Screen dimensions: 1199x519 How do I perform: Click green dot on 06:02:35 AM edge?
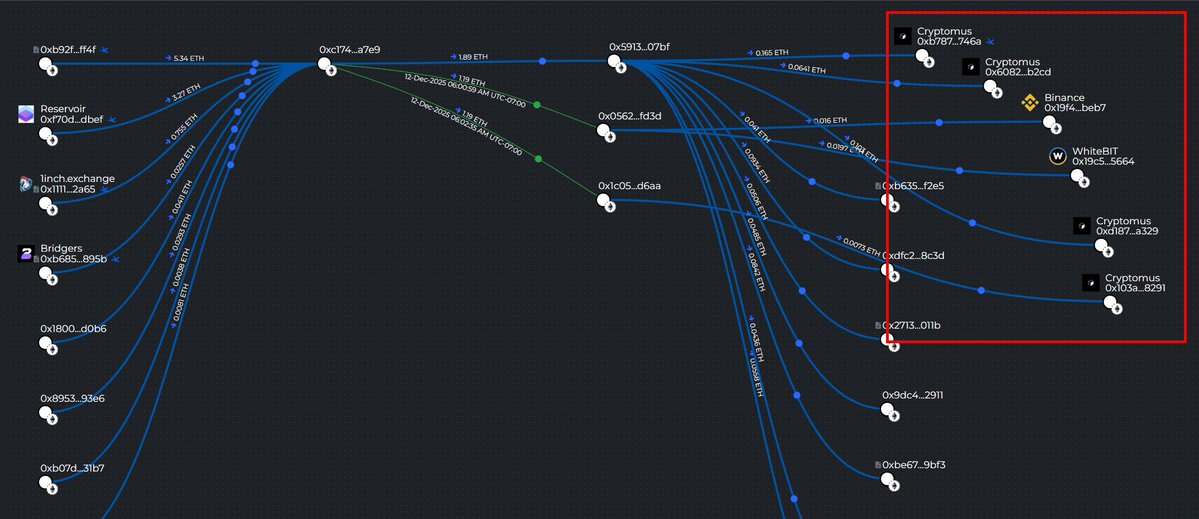pos(538,159)
